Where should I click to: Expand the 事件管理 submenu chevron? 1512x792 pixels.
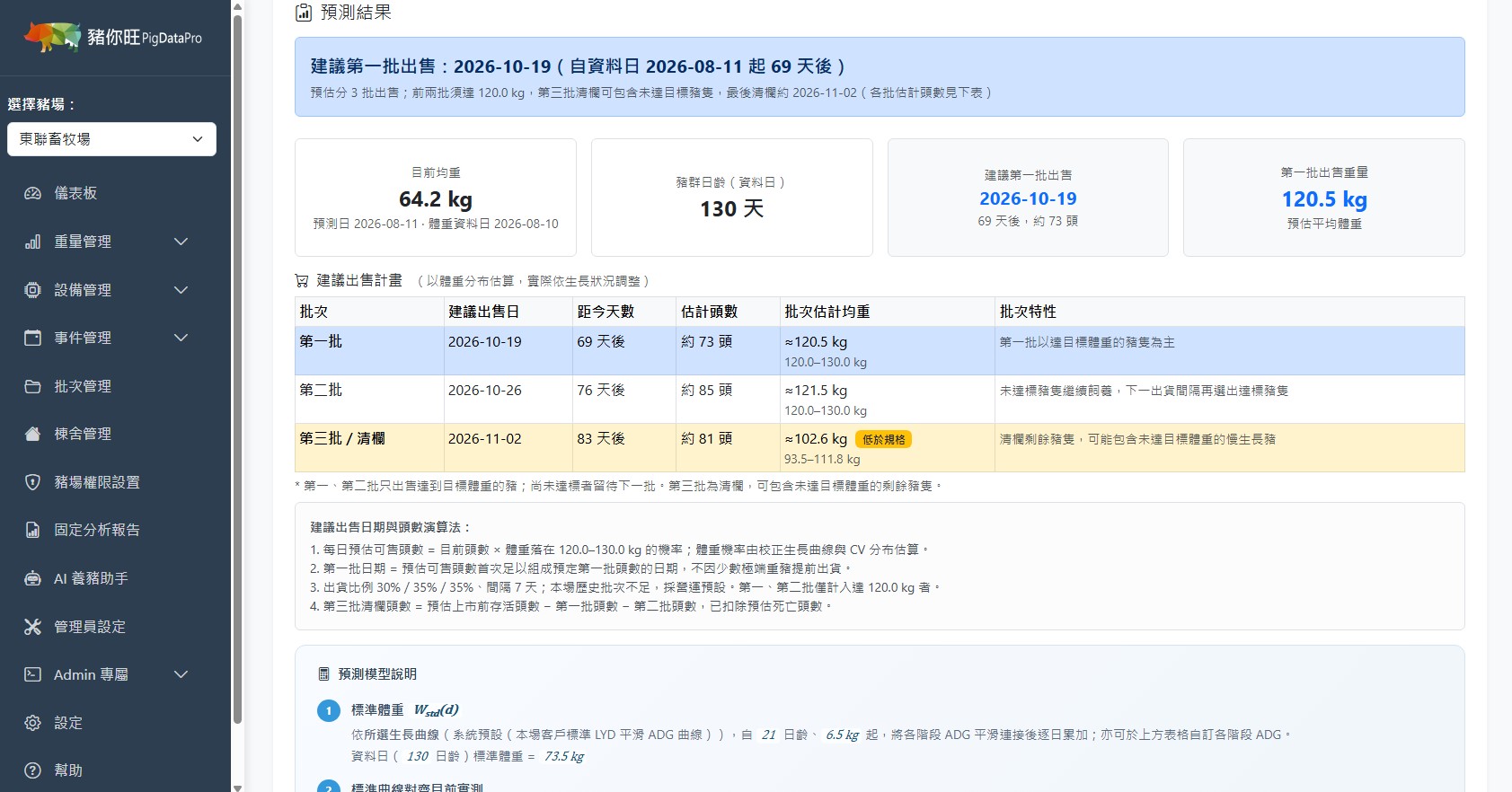[x=181, y=338]
